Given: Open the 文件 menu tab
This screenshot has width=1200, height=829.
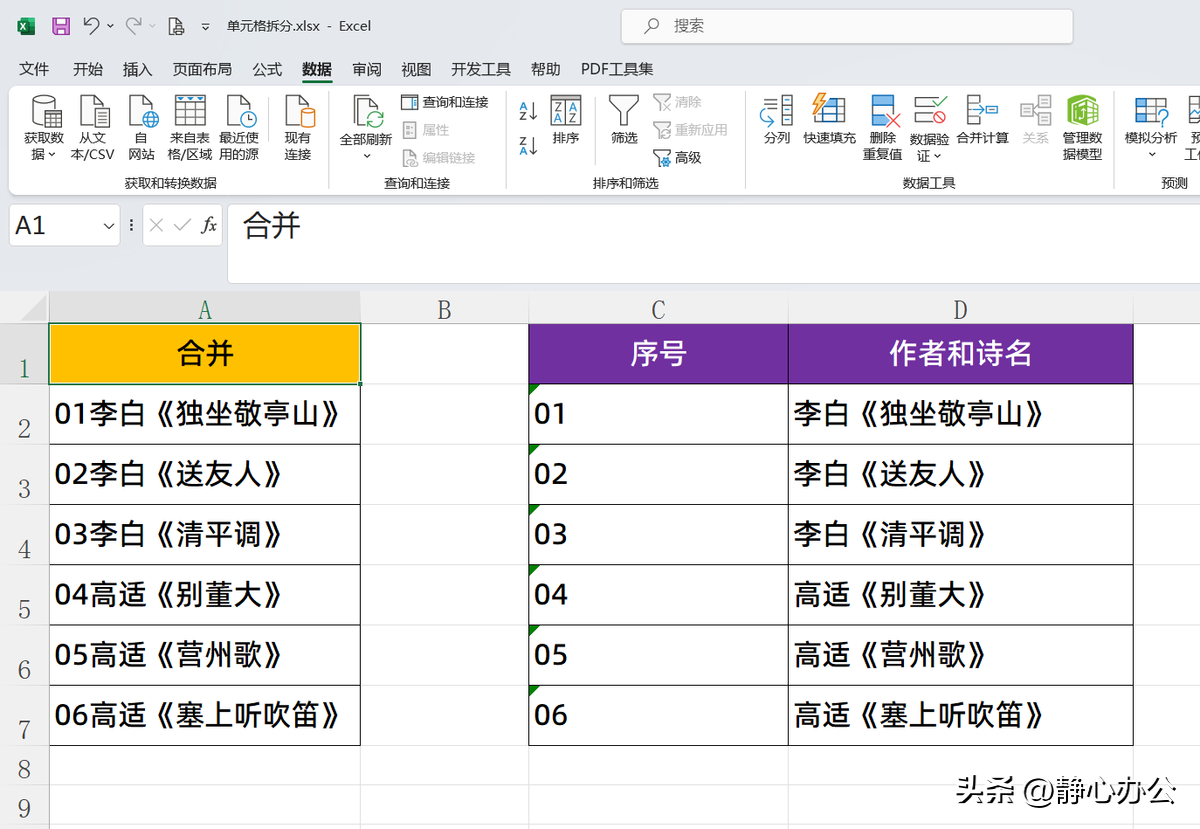Looking at the screenshot, I should (34, 69).
